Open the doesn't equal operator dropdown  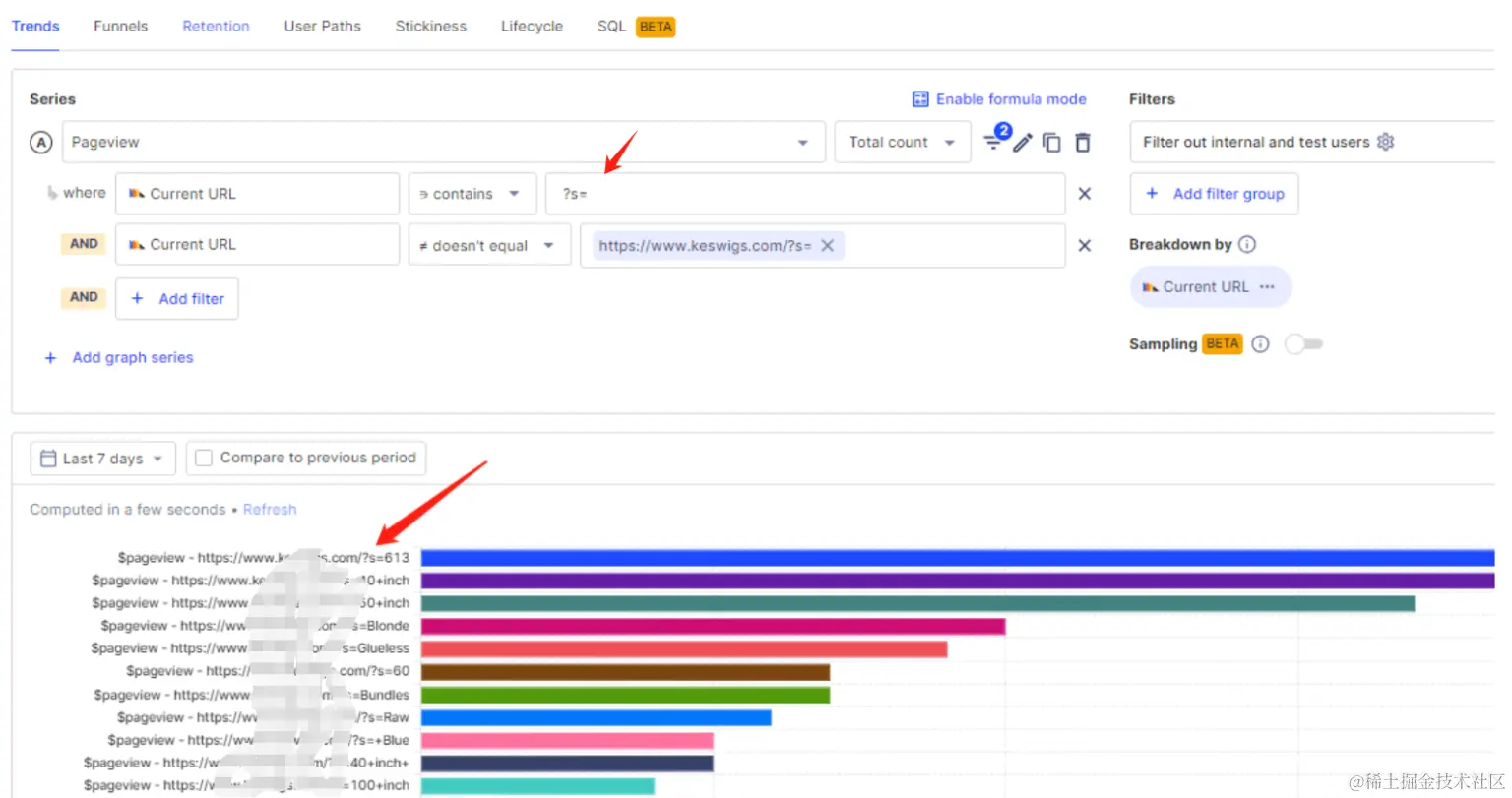coord(489,245)
